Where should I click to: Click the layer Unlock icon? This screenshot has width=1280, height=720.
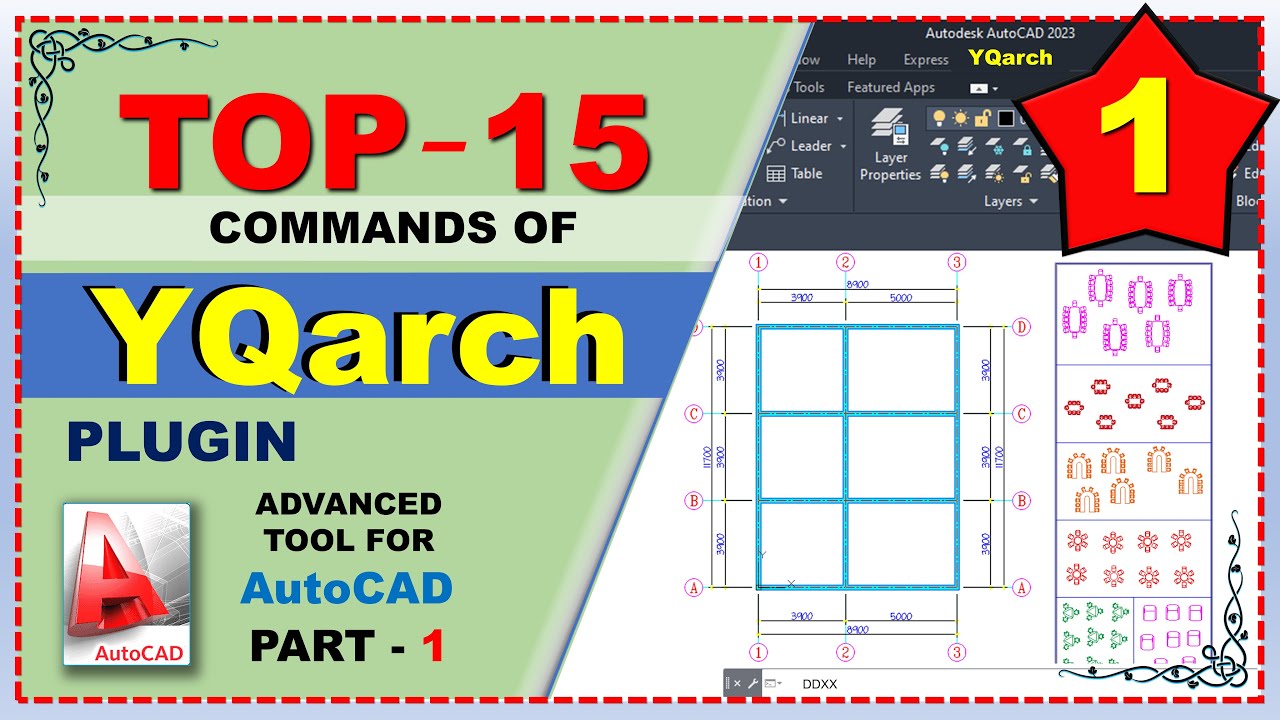point(1023,173)
